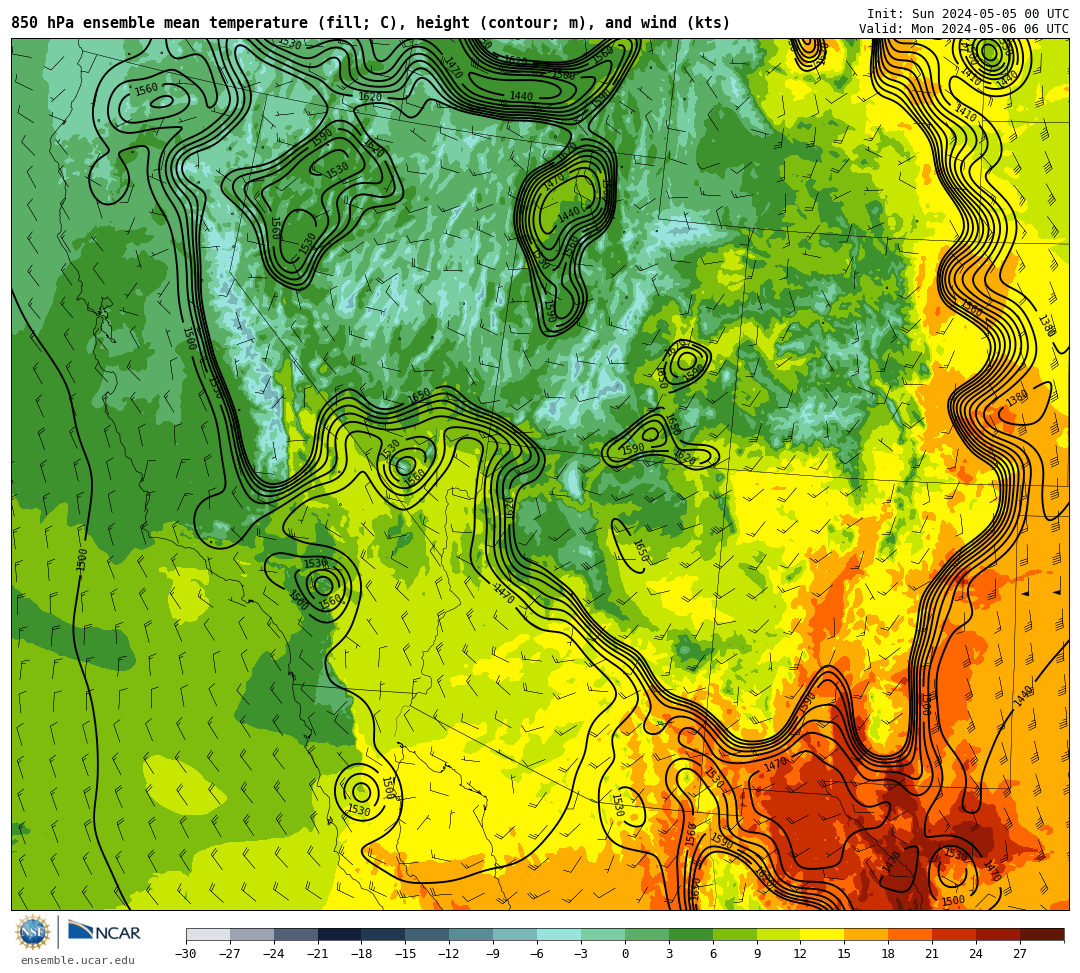Viewport: 1080px width, 973px height.
Task: Click the −3 colorbar tick label
Action: [581, 954]
